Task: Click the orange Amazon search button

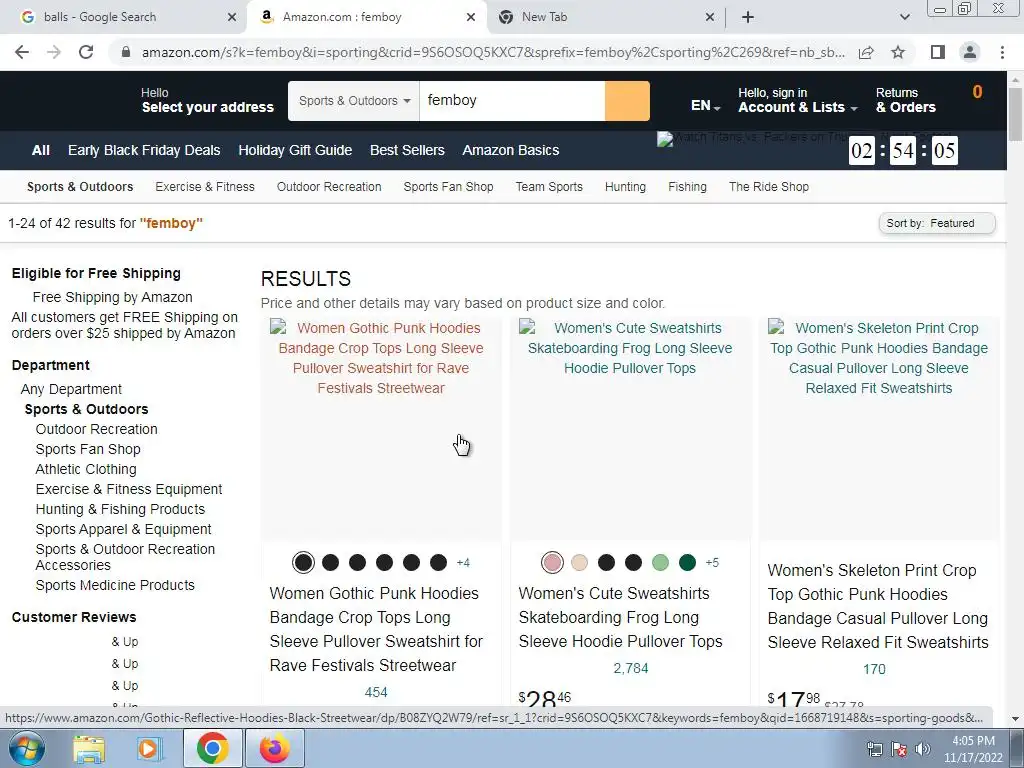Action: click(x=627, y=101)
